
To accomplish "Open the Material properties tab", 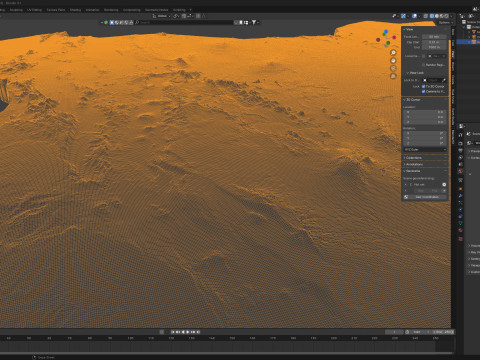I will [460, 230].
